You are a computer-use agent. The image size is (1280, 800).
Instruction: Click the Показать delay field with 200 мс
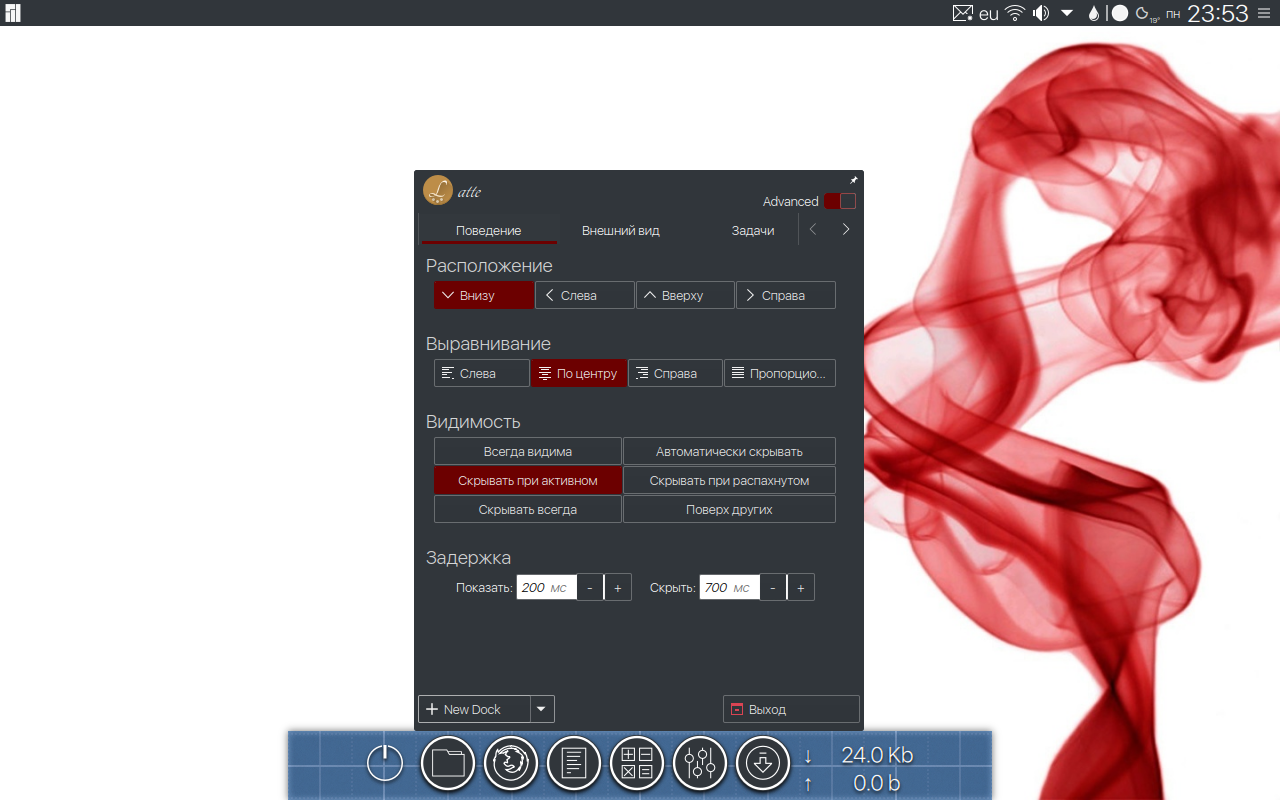pyautogui.click(x=546, y=587)
